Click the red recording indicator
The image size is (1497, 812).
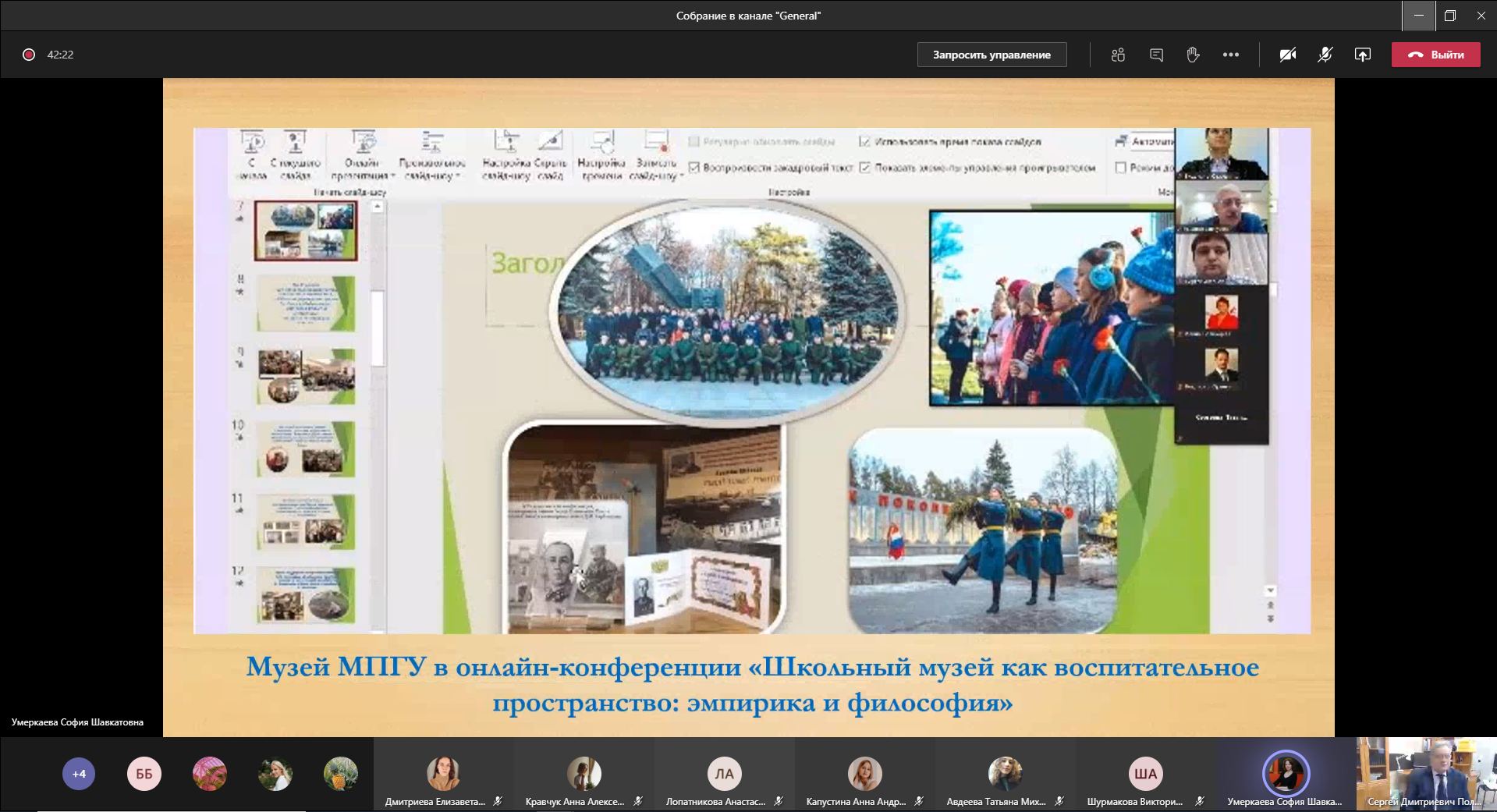coord(29,55)
